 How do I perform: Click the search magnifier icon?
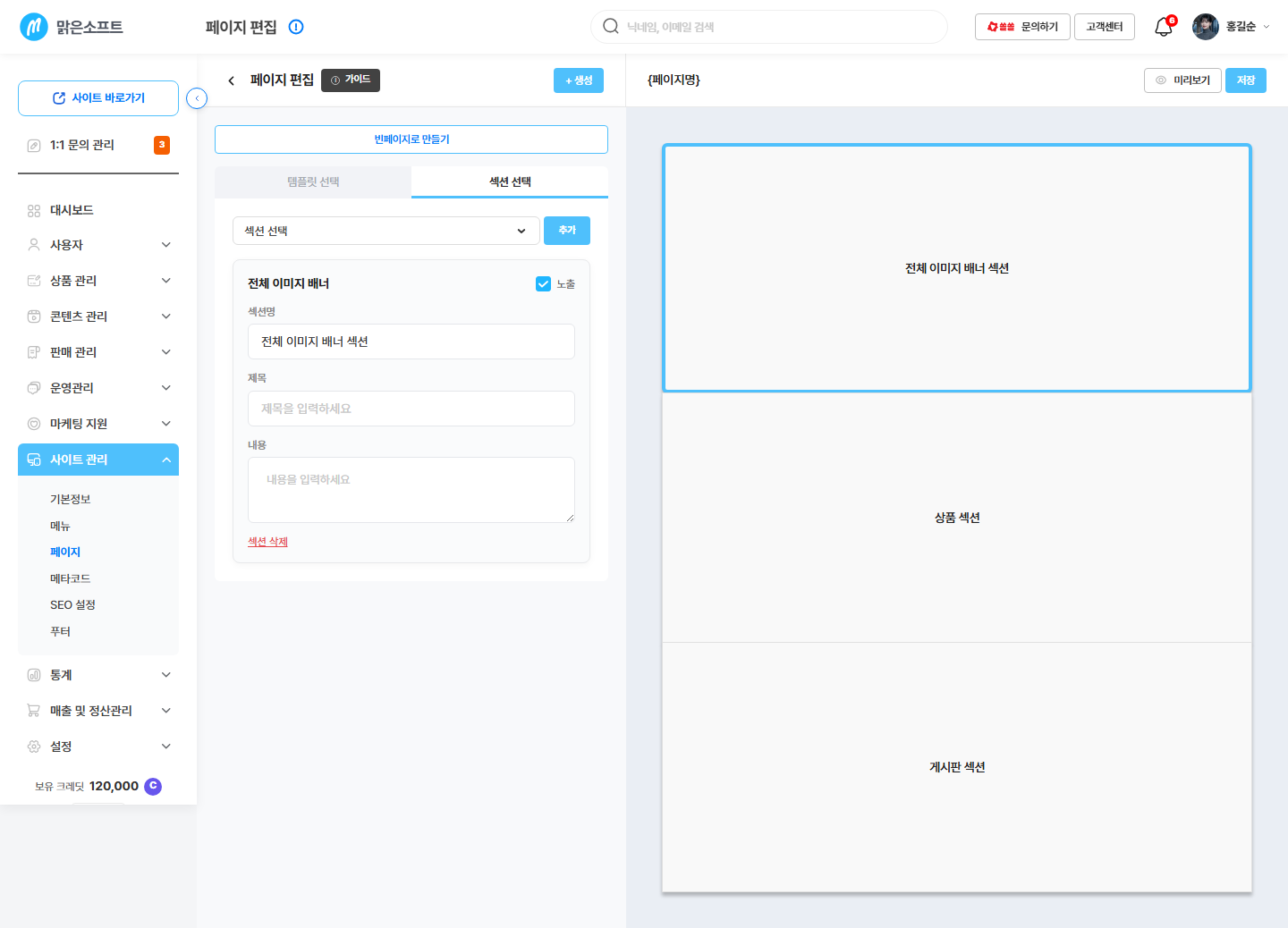[x=611, y=27]
